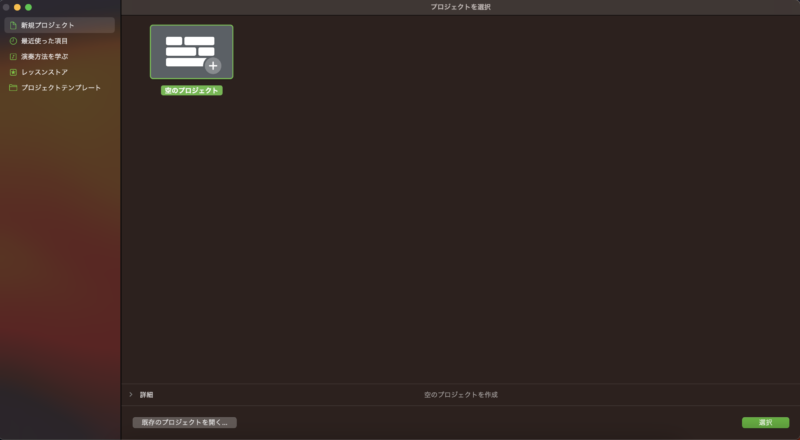Click the プロジェクトテンプレート folder icon
Image resolution: width=800 pixels, height=440 pixels.
click(x=13, y=88)
